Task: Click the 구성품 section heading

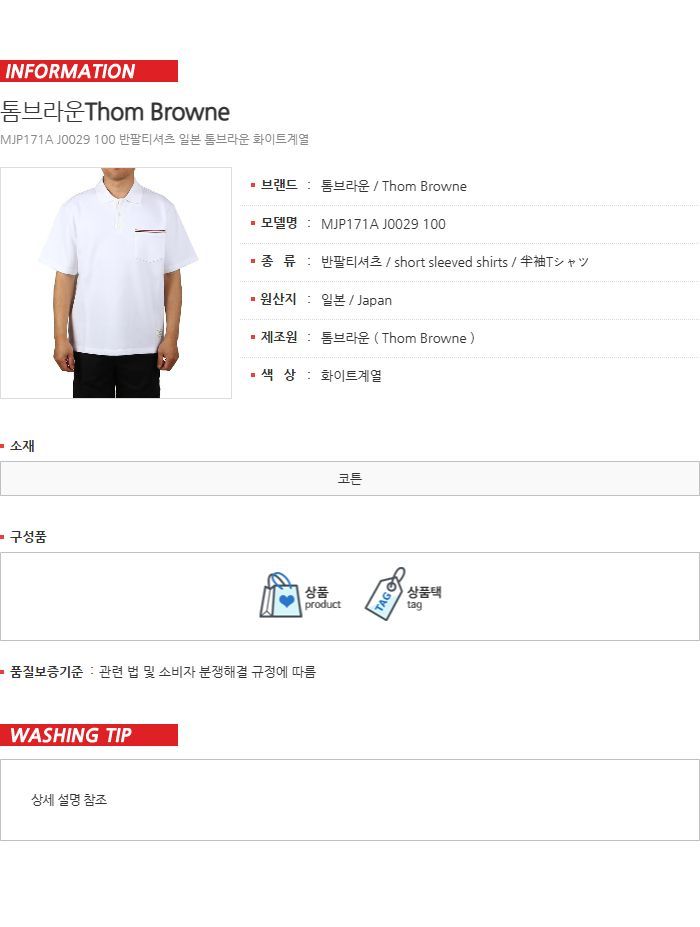Action: pos(28,537)
